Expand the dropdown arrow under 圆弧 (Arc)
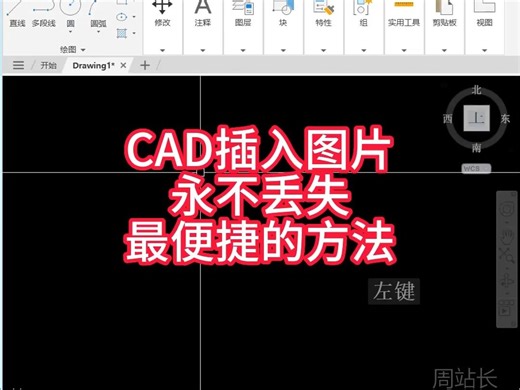 (x=98, y=32)
